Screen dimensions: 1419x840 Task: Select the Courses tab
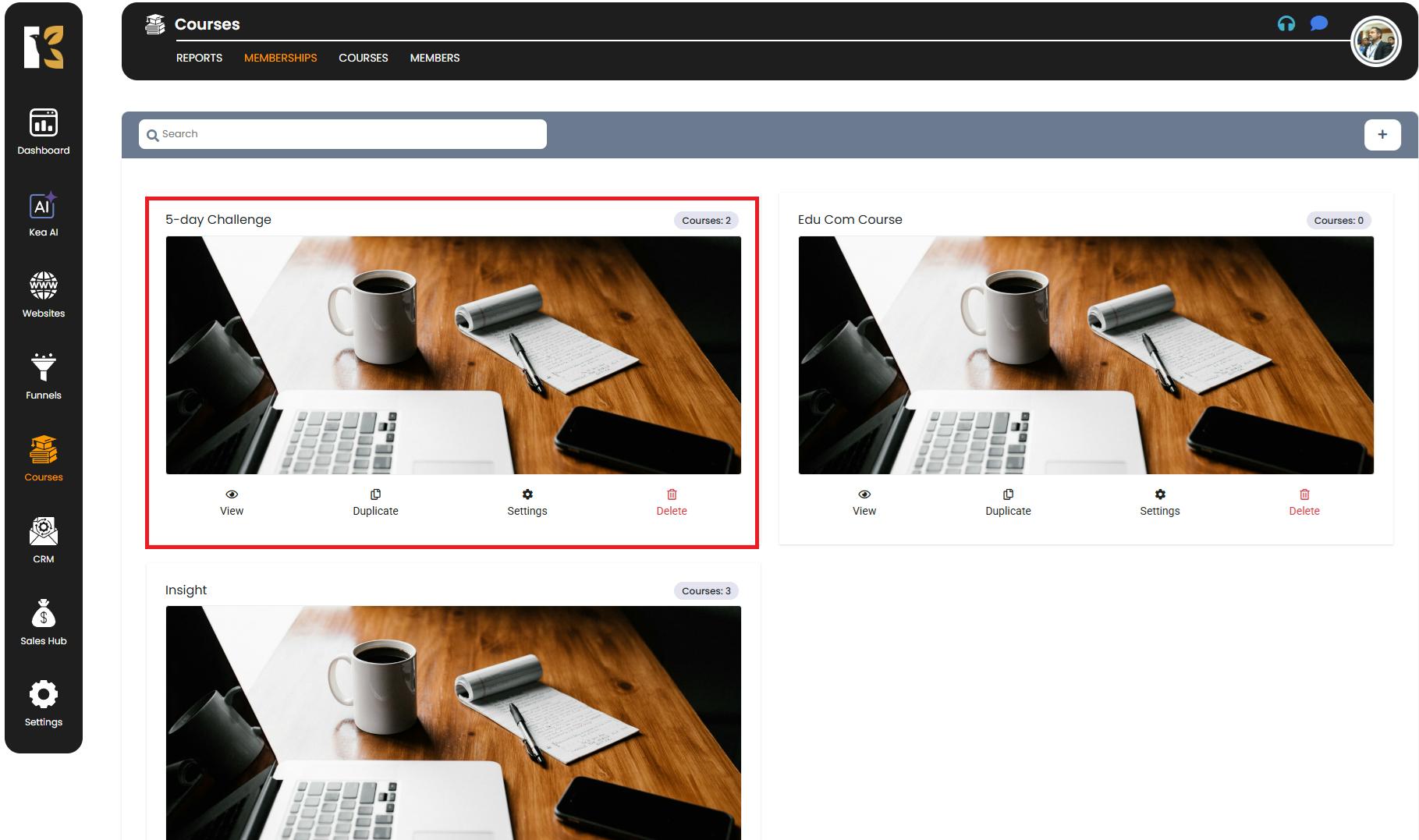click(x=363, y=58)
